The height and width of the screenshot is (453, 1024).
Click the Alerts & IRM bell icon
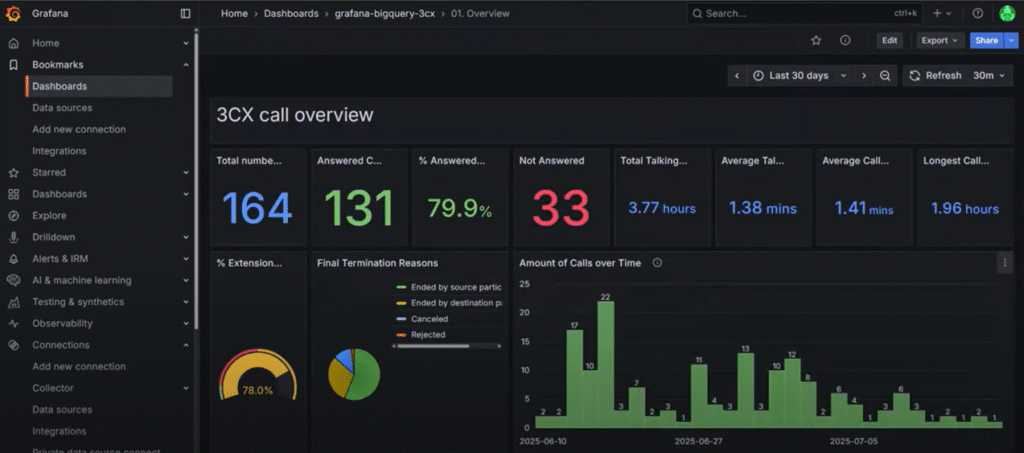[x=13, y=258]
